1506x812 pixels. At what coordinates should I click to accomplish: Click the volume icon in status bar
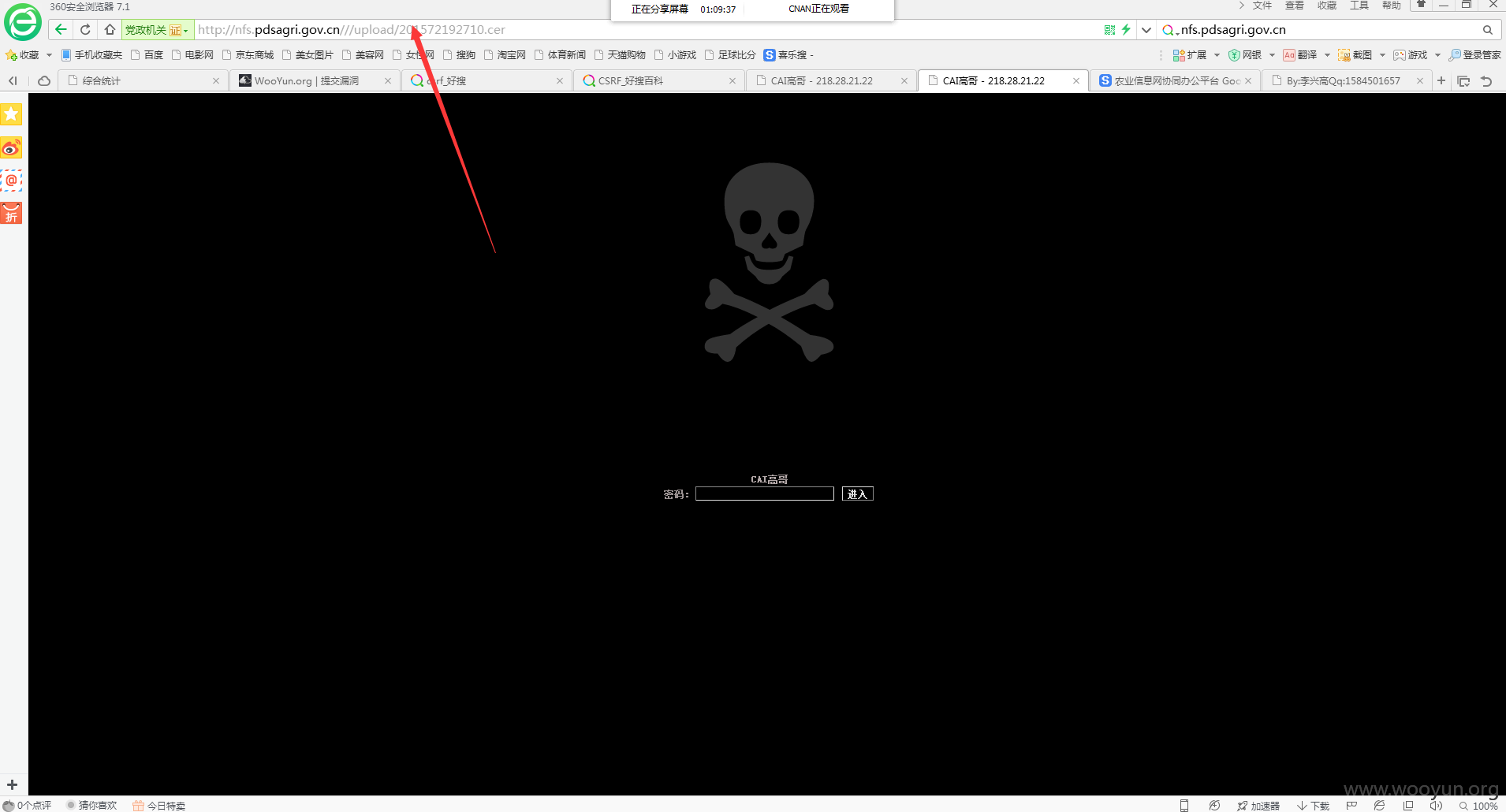click(1436, 805)
